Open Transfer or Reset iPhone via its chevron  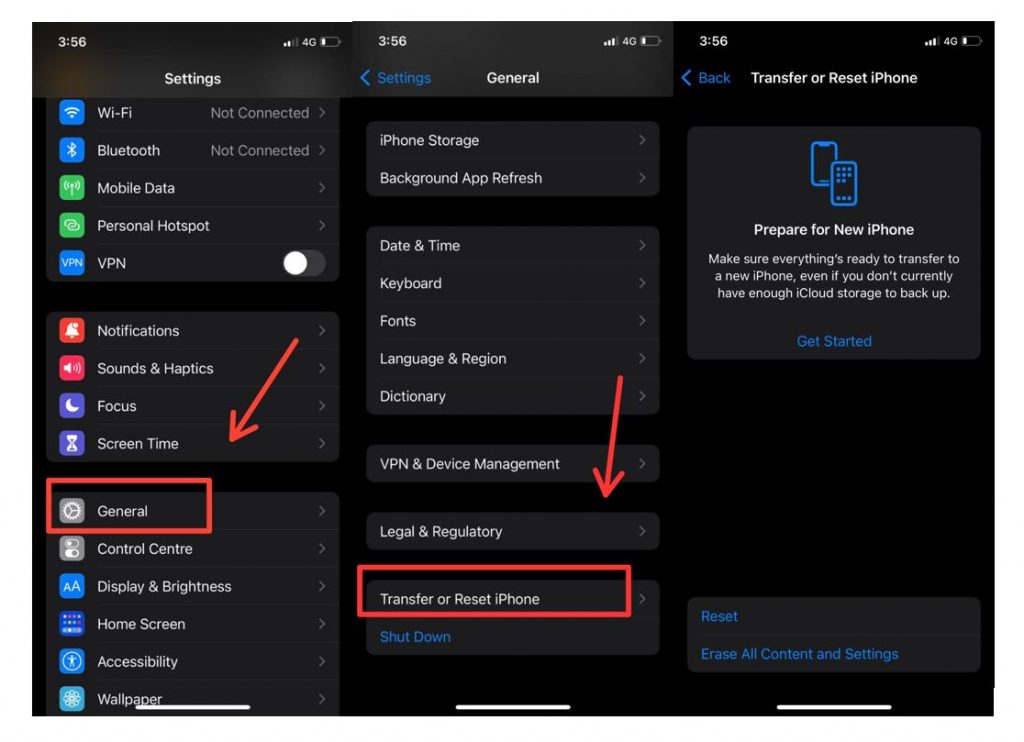(x=643, y=598)
